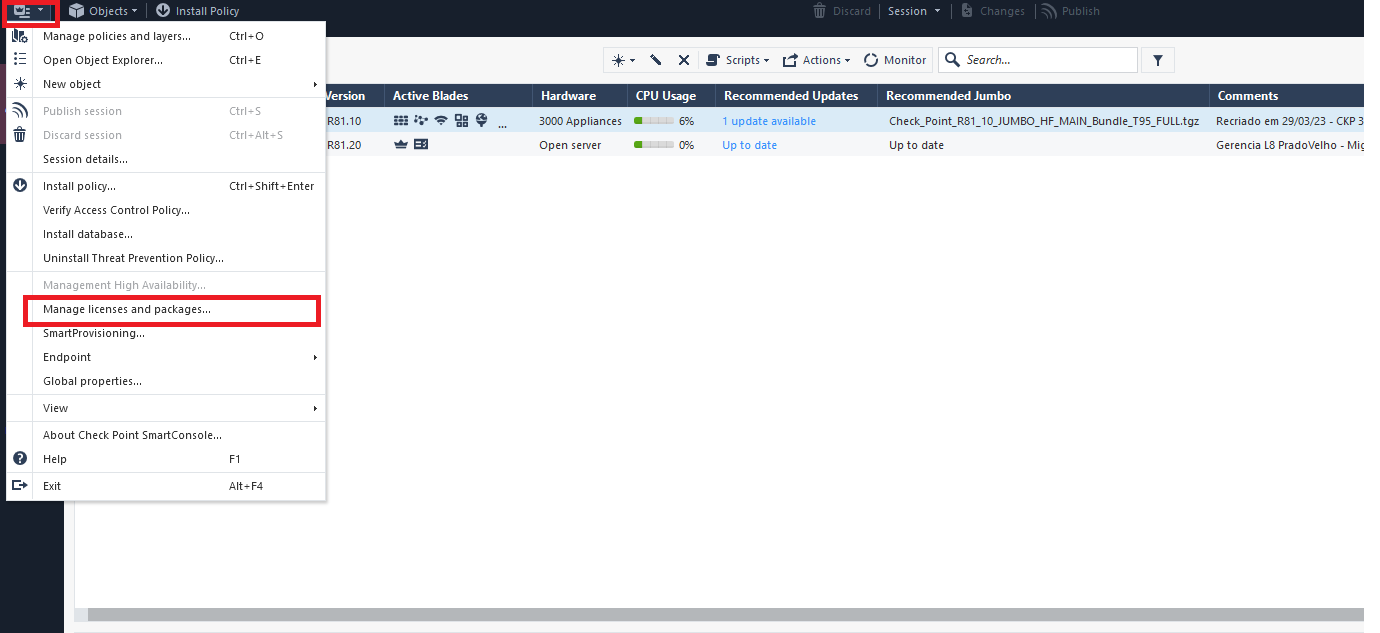The image size is (1380, 633).
Task: Click the Install Policy icon in top bar
Action: [163, 11]
